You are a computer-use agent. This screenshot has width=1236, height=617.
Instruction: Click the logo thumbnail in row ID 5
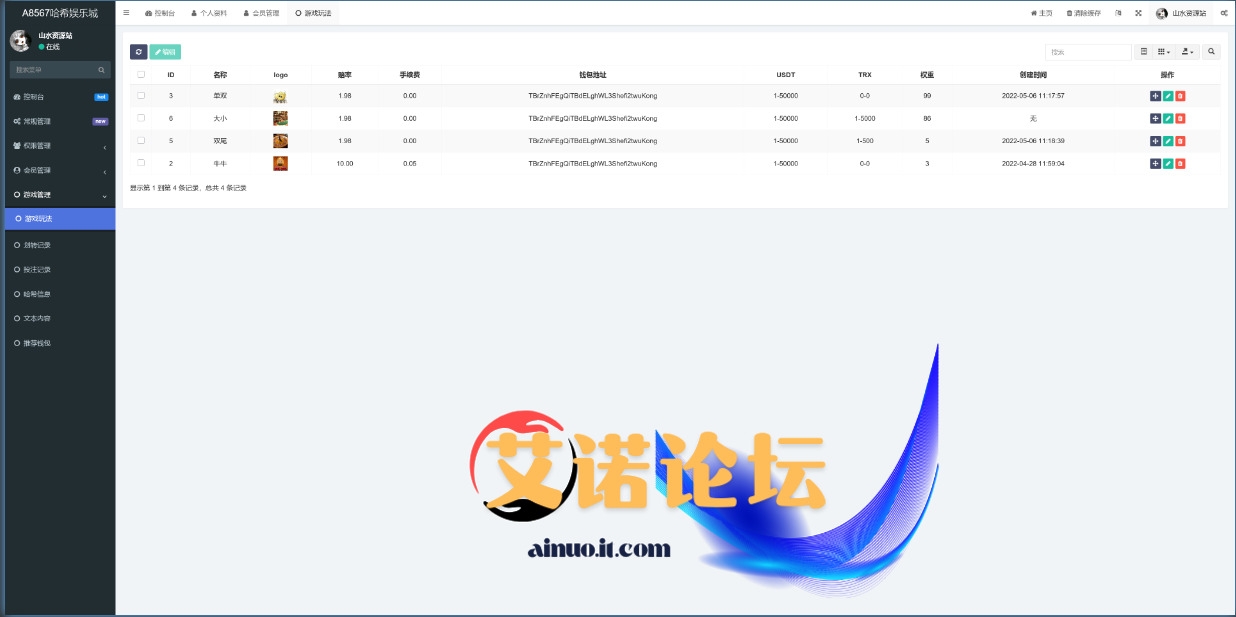pyautogui.click(x=280, y=141)
